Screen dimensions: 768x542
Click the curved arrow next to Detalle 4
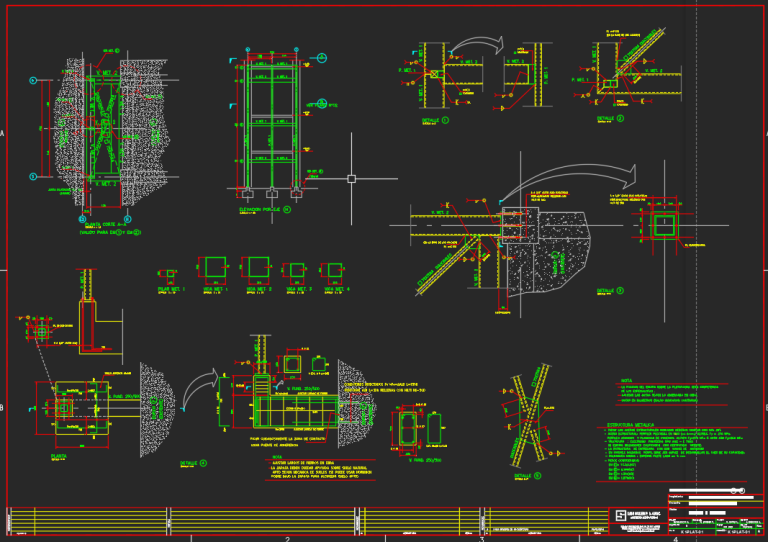click(201, 389)
